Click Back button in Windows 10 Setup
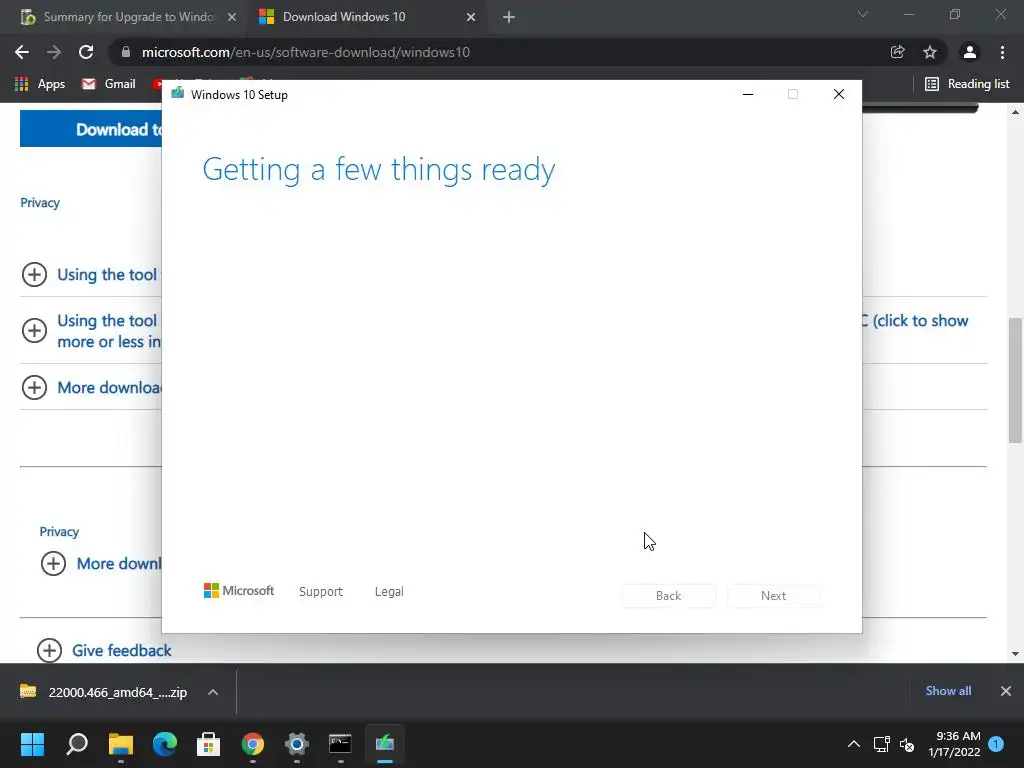The width and height of the screenshot is (1024, 768). point(669,596)
